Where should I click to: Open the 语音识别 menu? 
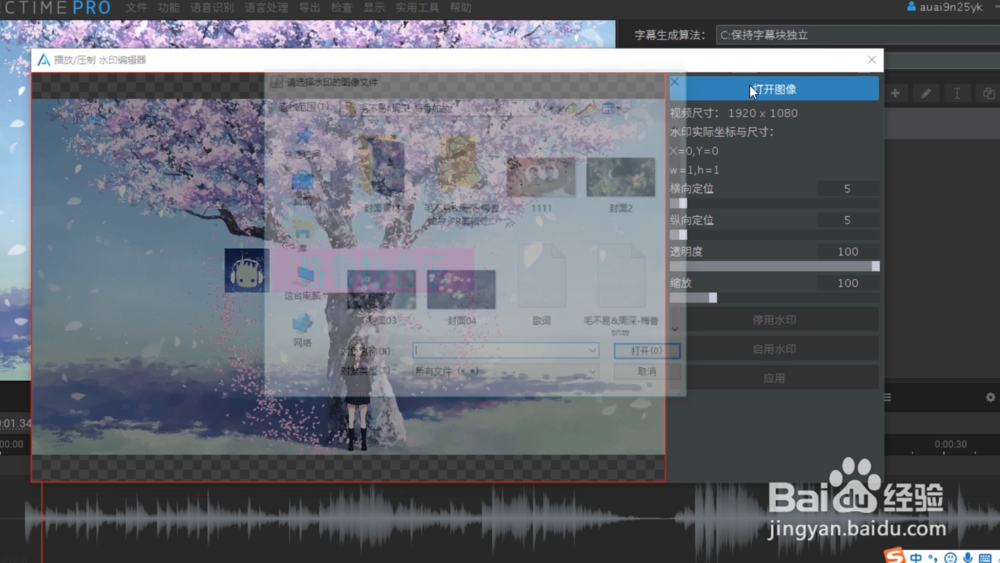point(212,8)
